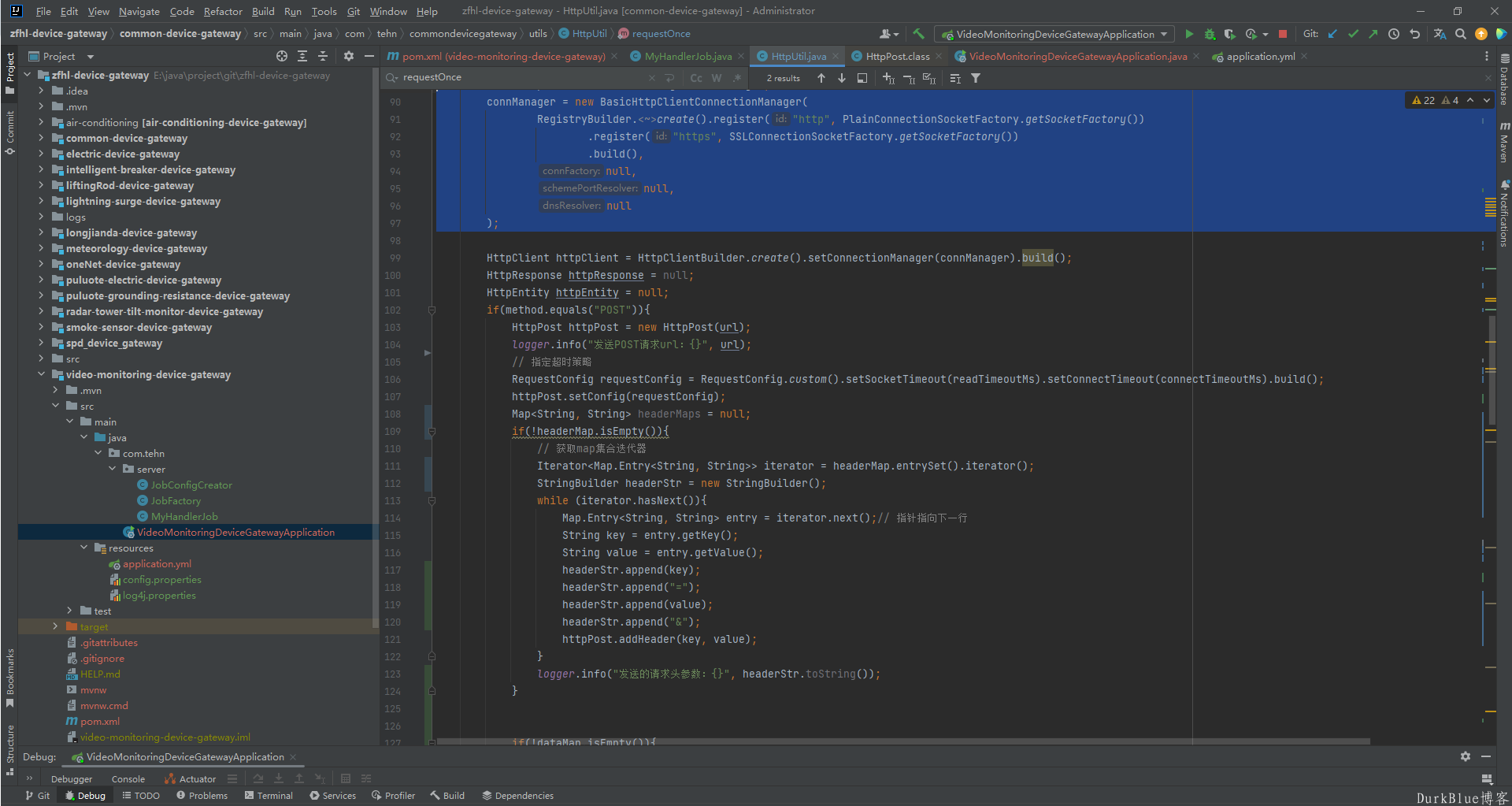Toggle the Bookmarks tool window sidebar button
Screen dimensions: 1512x806
click(9, 678)
